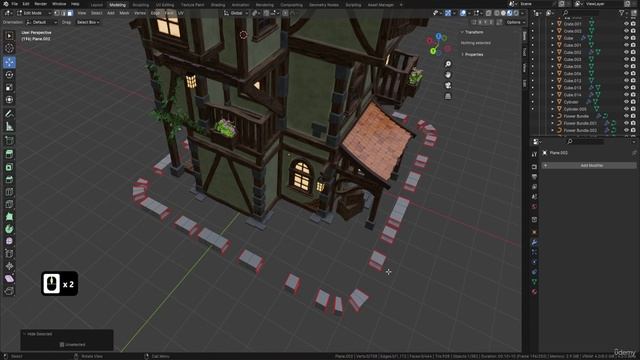Select the Transform tool
Image resolution: width=640 pixels, height=360 pixels.
click(x=9, y=100)
